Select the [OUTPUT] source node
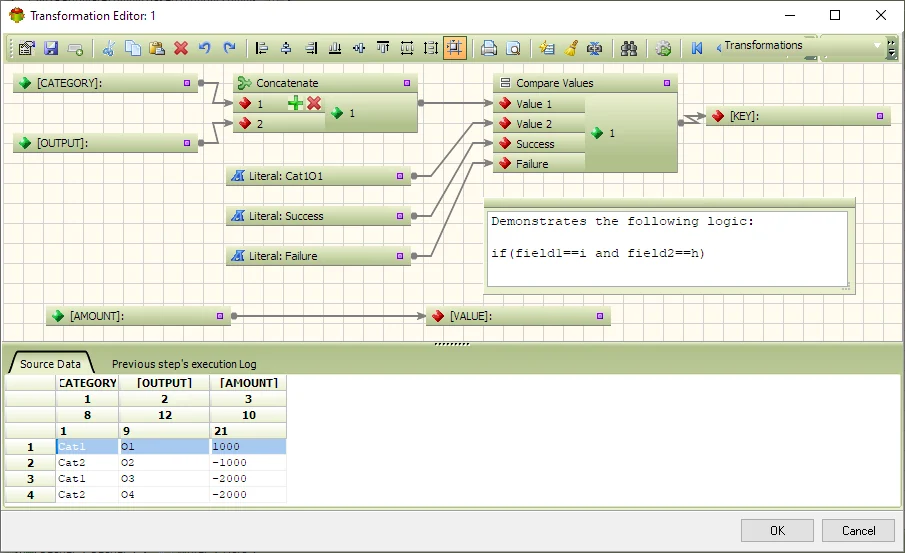The height and width of the screenshot is (553, 905). 105,143
